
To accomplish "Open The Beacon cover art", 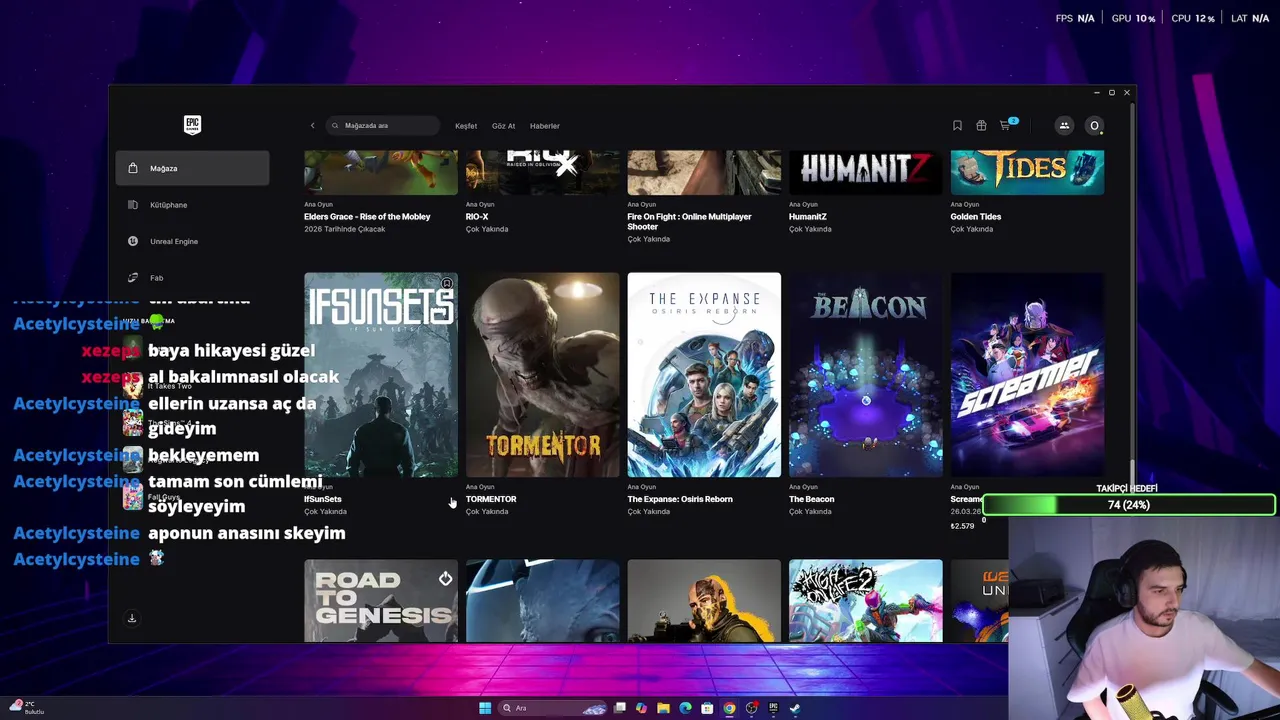I will (x=866, y=375).
